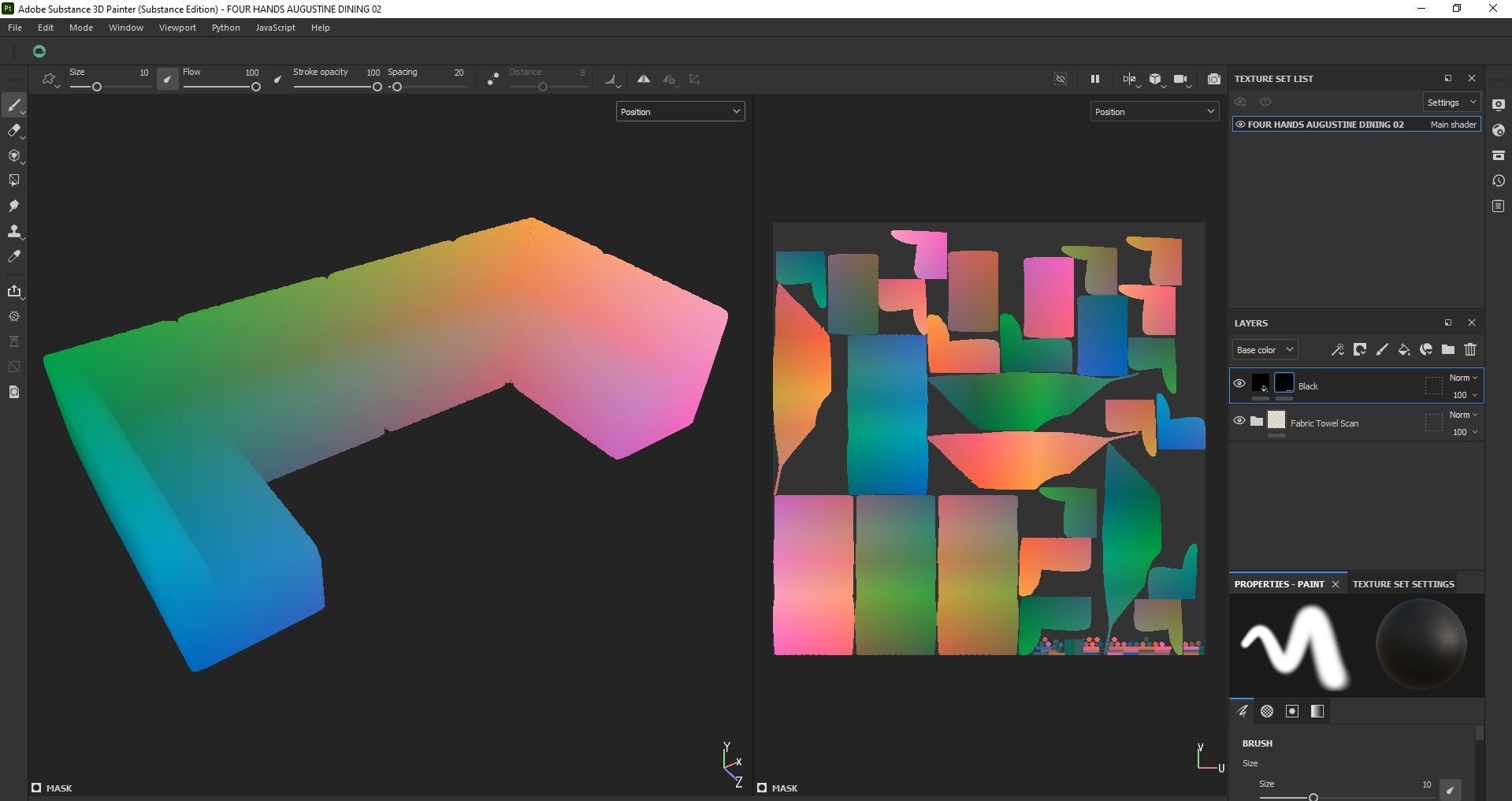Screen dimensions: 1512x801
Task: Toggle visibility of the Black layer
Action: [1239, 384]
